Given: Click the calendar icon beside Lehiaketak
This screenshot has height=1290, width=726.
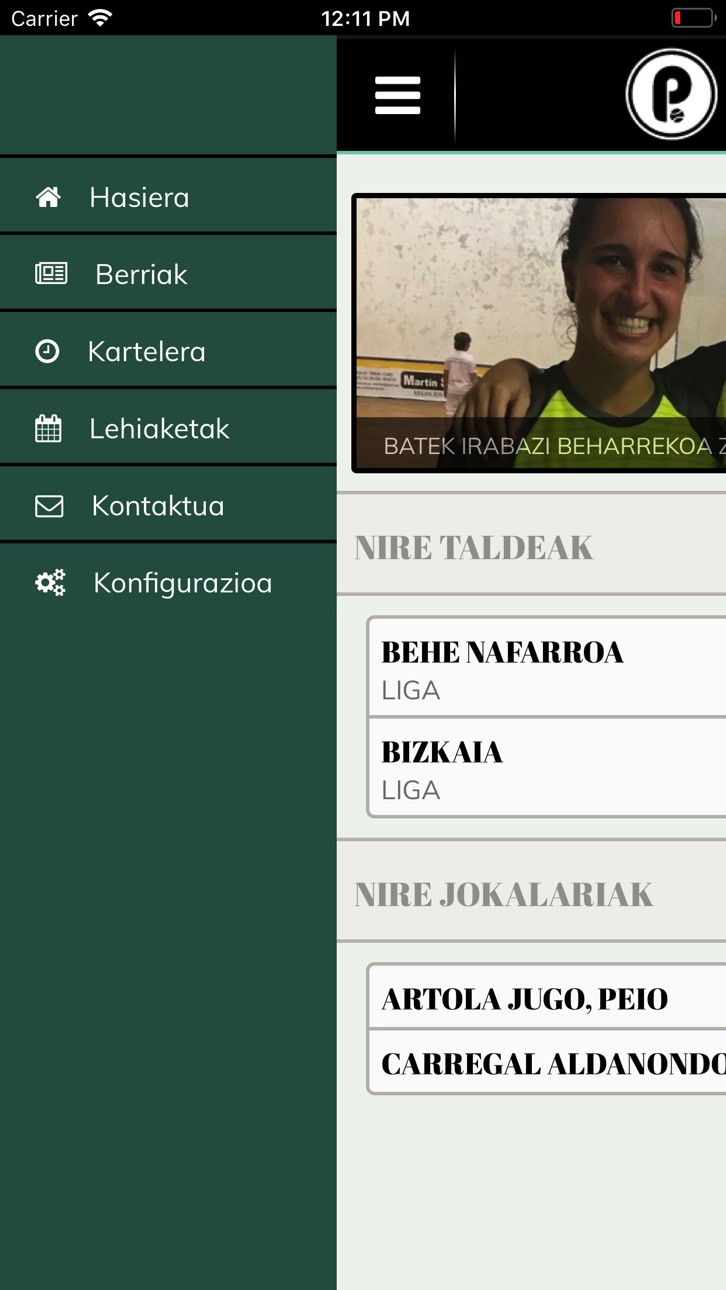Looking at the screenshot, I should click(x=48, y=428).
